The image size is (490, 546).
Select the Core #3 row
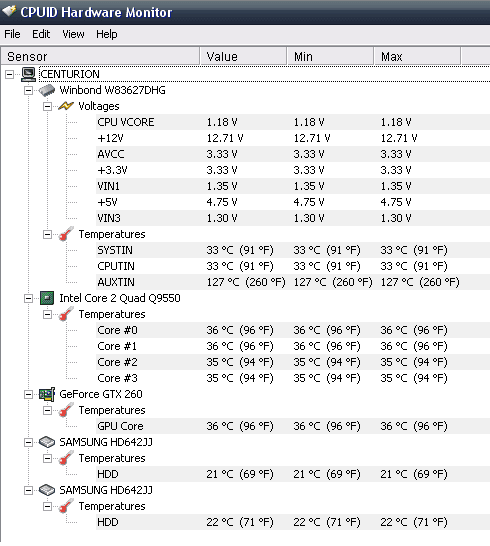coord(293,378)
